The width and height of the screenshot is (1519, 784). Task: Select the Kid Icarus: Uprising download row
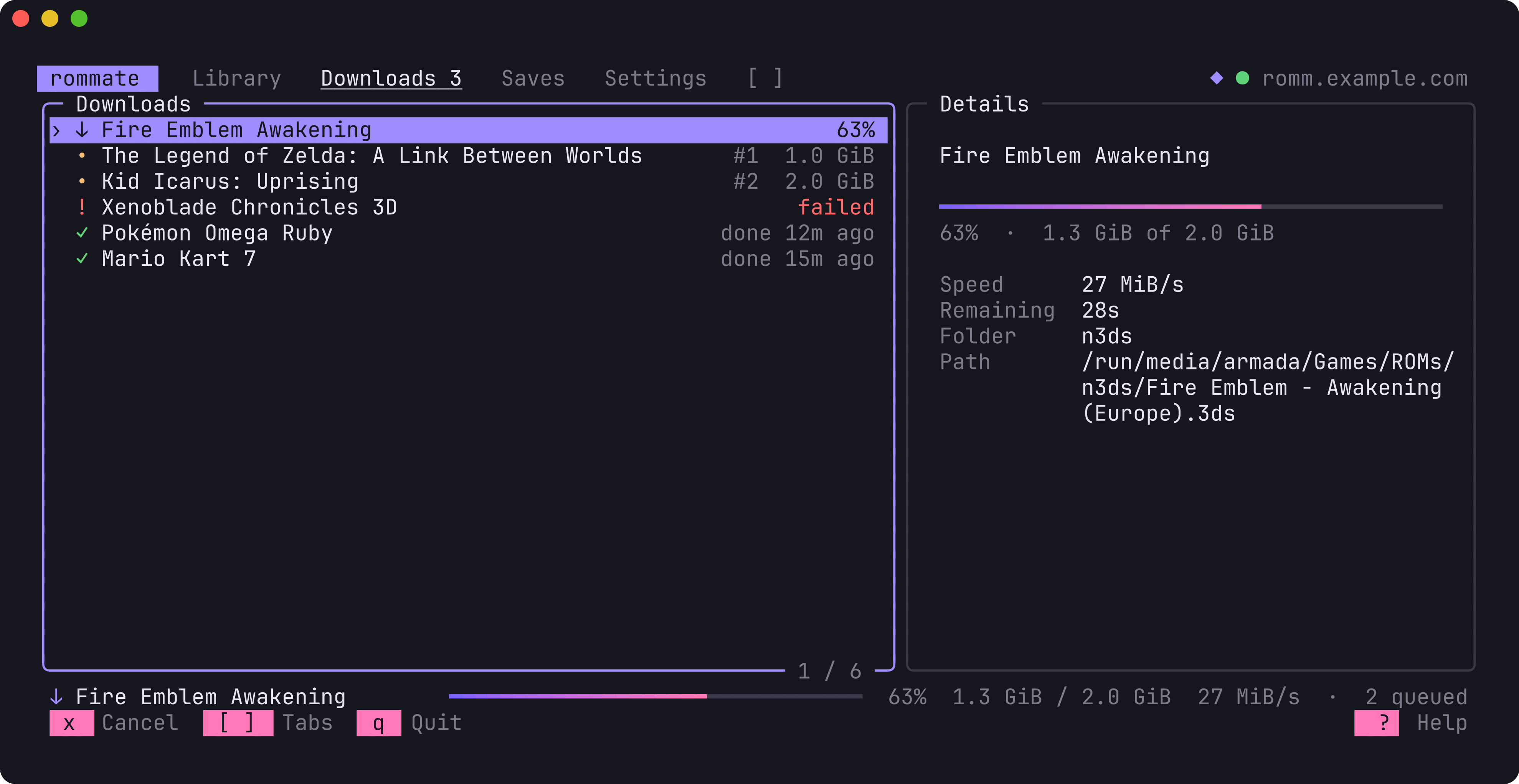click(x=468, y=181)
